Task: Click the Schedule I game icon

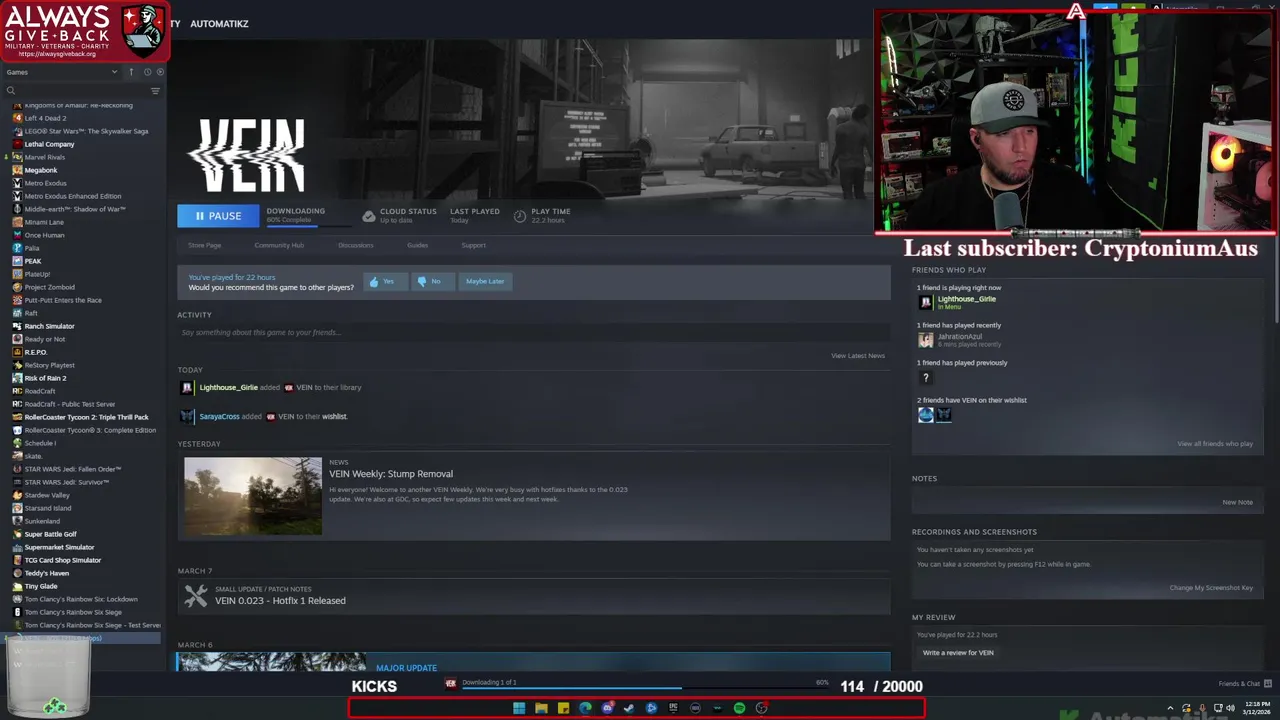Action: coord(17,443)
